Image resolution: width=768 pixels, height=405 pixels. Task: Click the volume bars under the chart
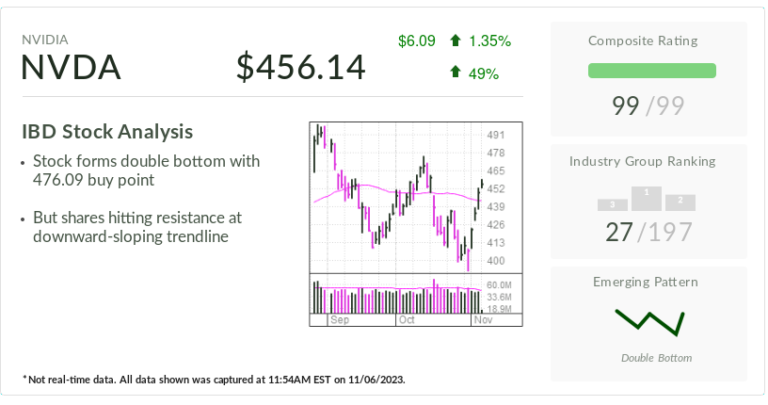397,297
